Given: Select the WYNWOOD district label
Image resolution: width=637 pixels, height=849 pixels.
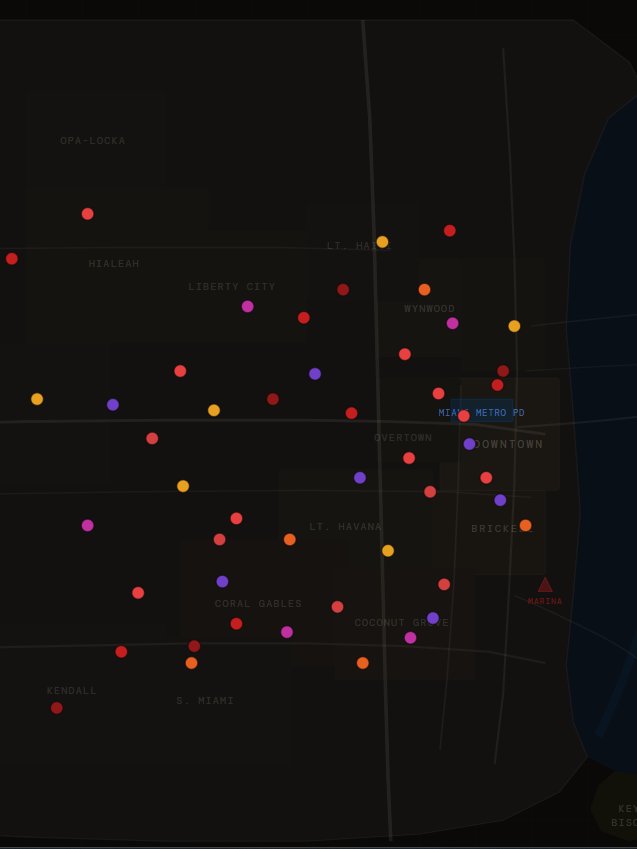Looking at the screenshot, I should 430,309.
